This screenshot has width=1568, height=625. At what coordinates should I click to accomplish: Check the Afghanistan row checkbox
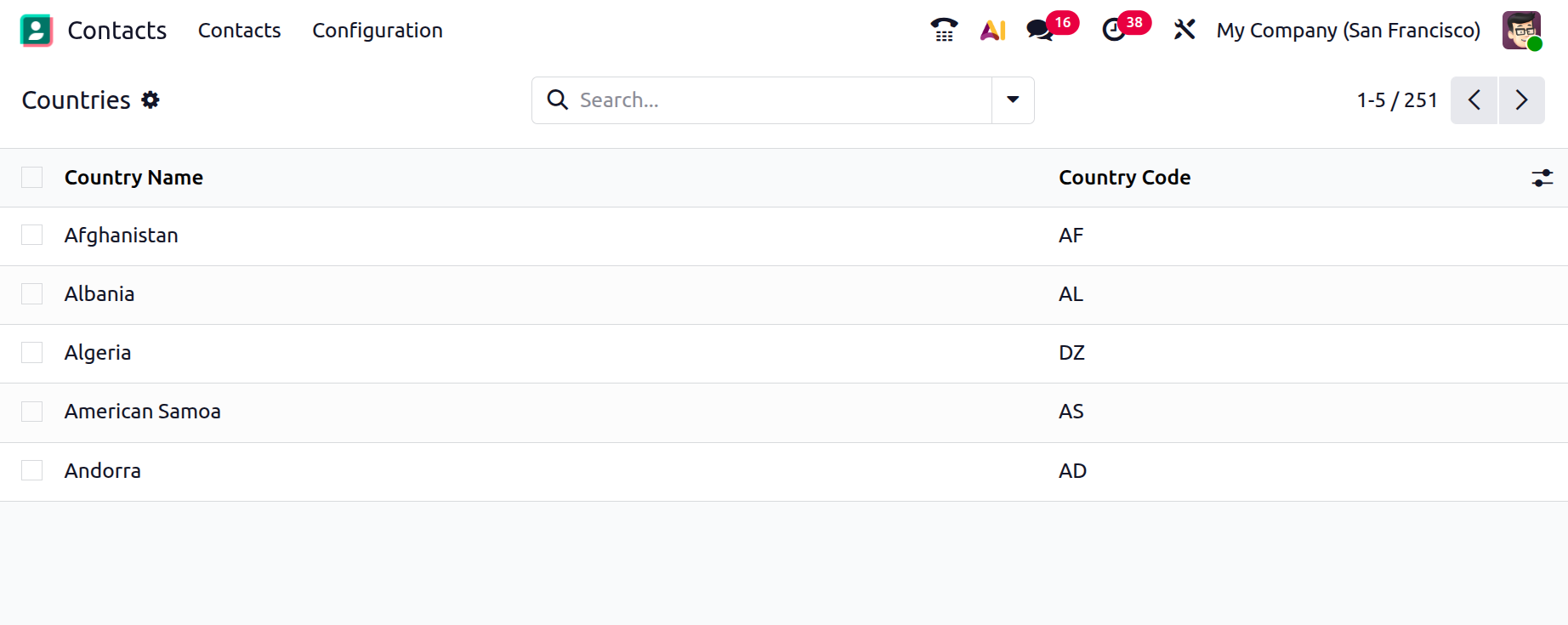pos(32,236)
